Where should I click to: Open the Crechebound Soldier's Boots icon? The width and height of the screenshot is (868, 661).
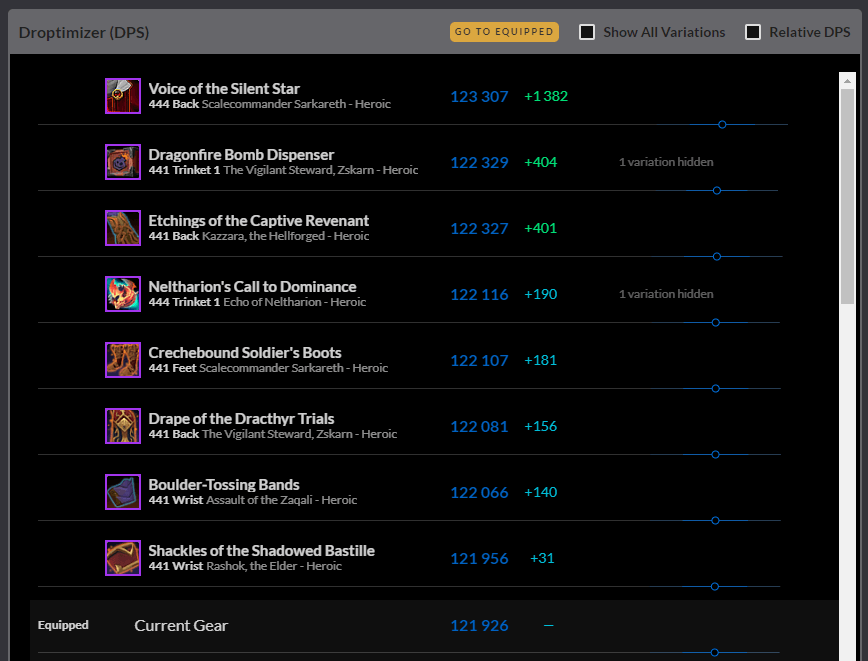click(x=123, y=360)
